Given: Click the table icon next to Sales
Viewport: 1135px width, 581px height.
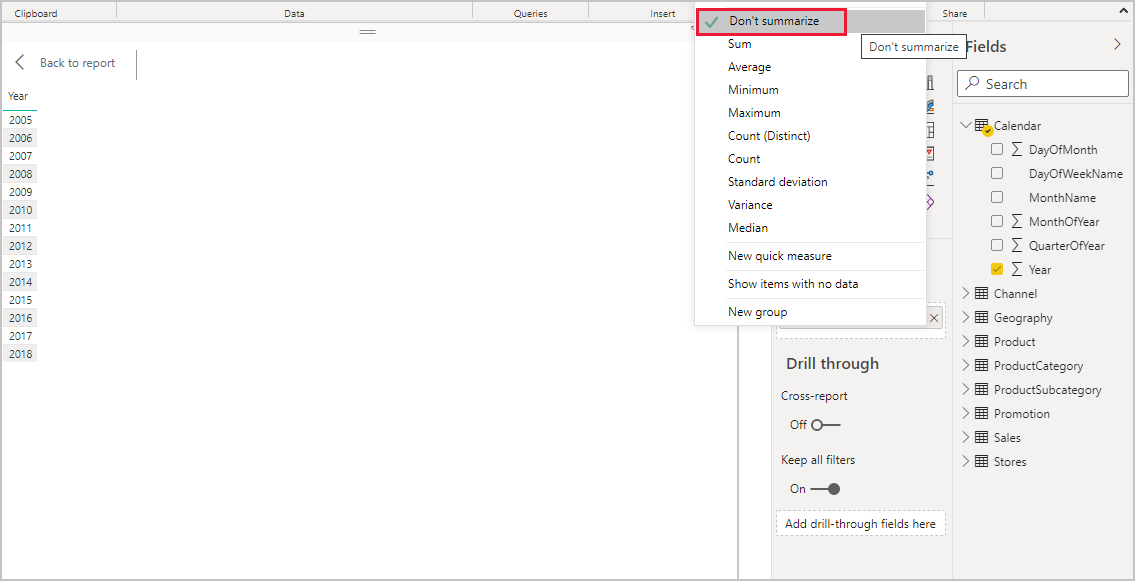Looking at the screenshot, I should click(980, 437).
